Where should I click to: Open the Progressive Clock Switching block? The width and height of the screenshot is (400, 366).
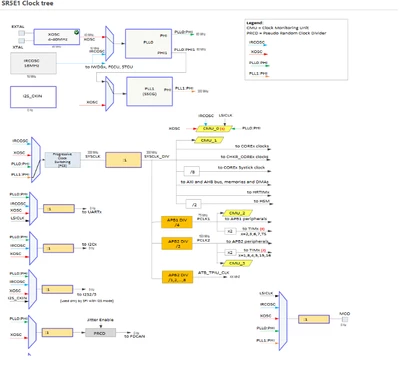click(x=63, y=160)
